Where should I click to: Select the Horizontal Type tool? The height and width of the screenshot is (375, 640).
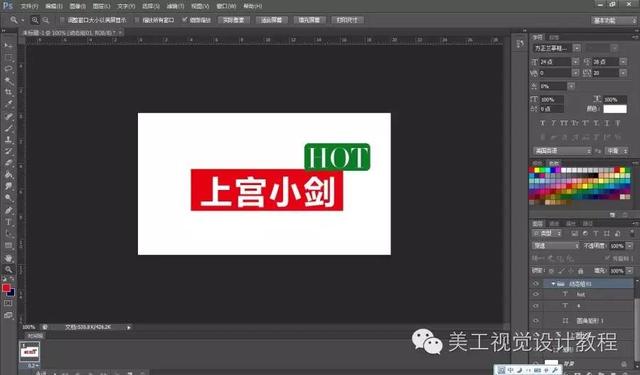click(8, 222)
